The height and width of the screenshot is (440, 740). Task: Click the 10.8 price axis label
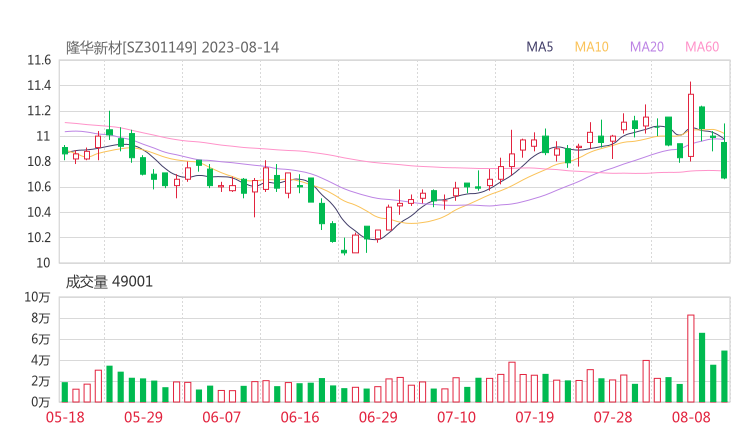click(39, 161)
